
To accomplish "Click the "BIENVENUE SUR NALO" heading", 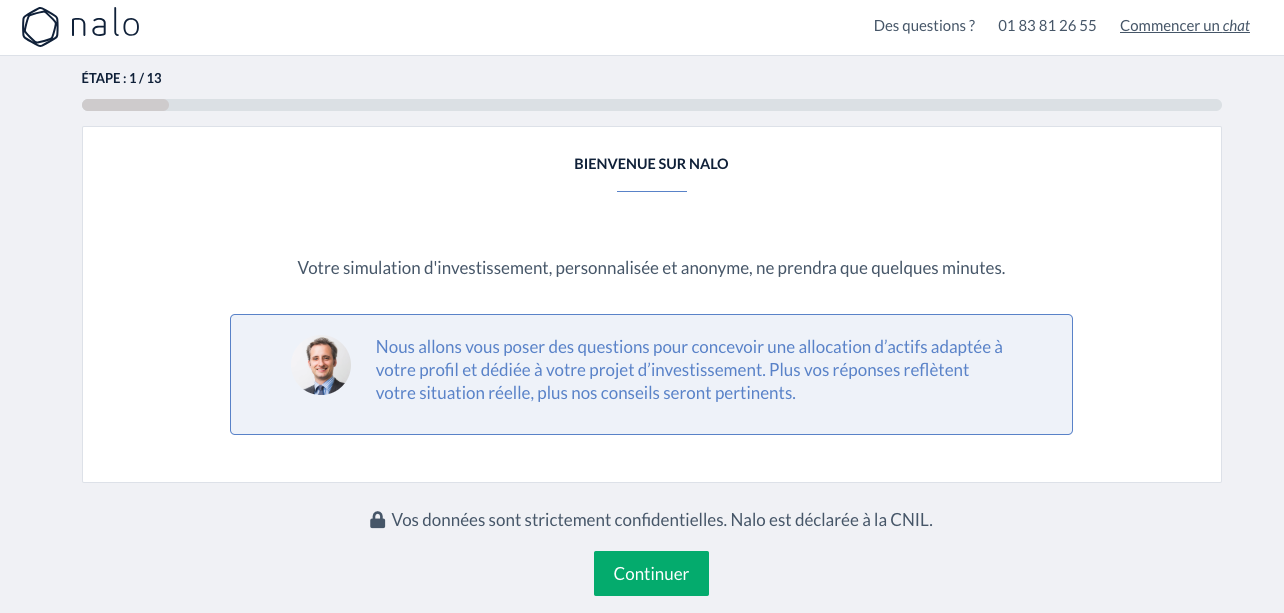I will (651, 164).
